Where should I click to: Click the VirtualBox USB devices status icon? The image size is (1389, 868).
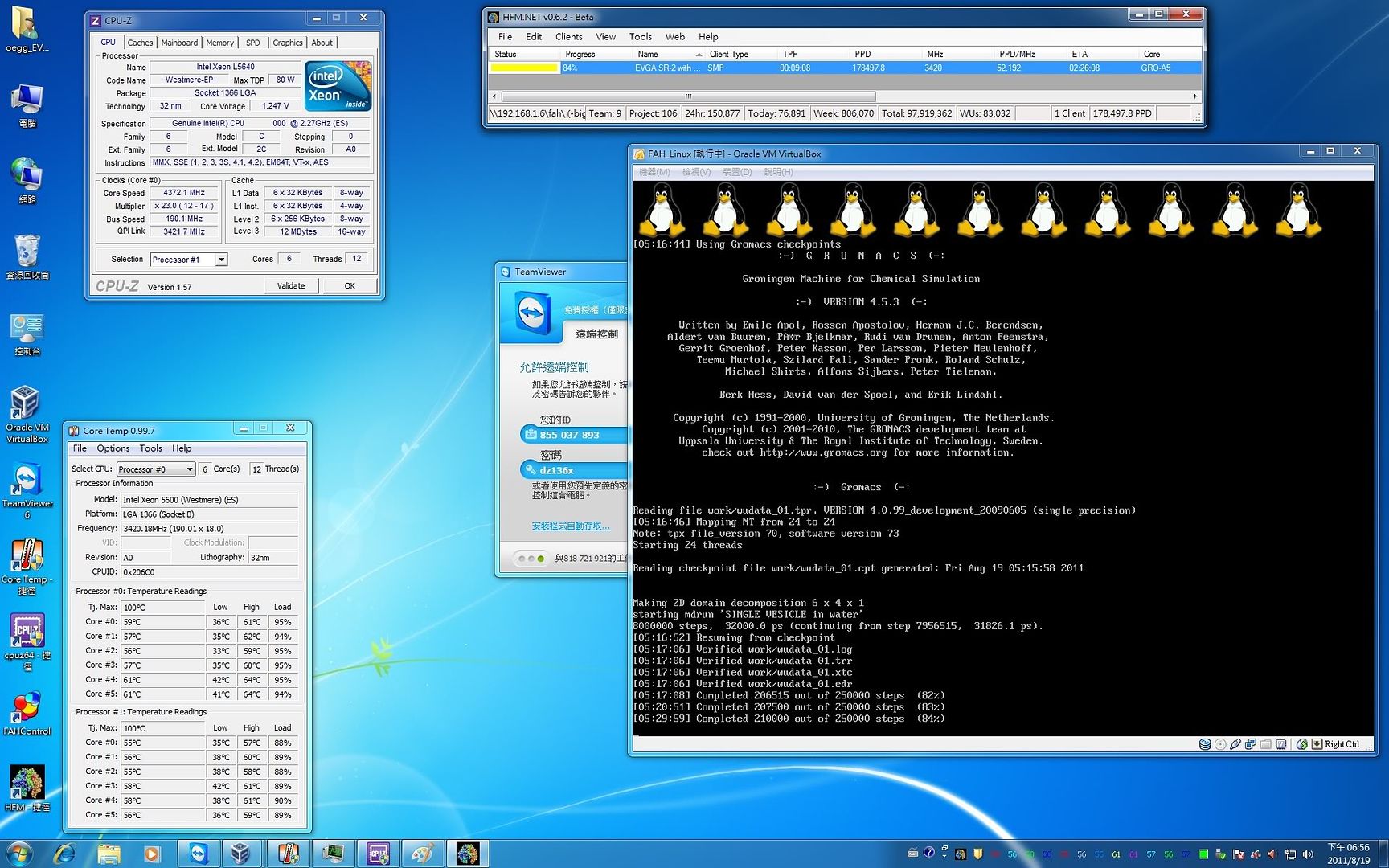coord(1235,744)
